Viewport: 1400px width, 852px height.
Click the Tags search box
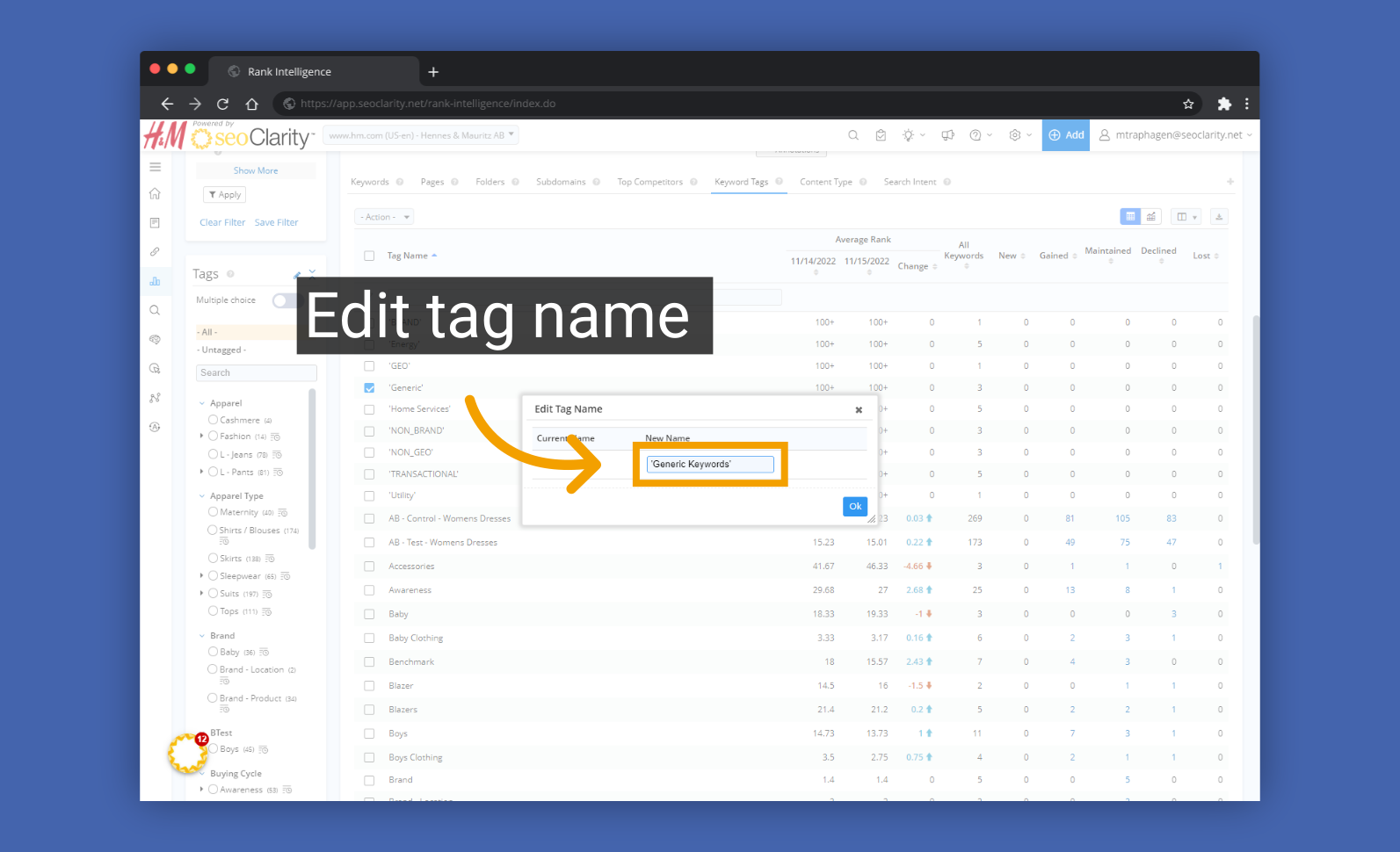click(256, 373)
